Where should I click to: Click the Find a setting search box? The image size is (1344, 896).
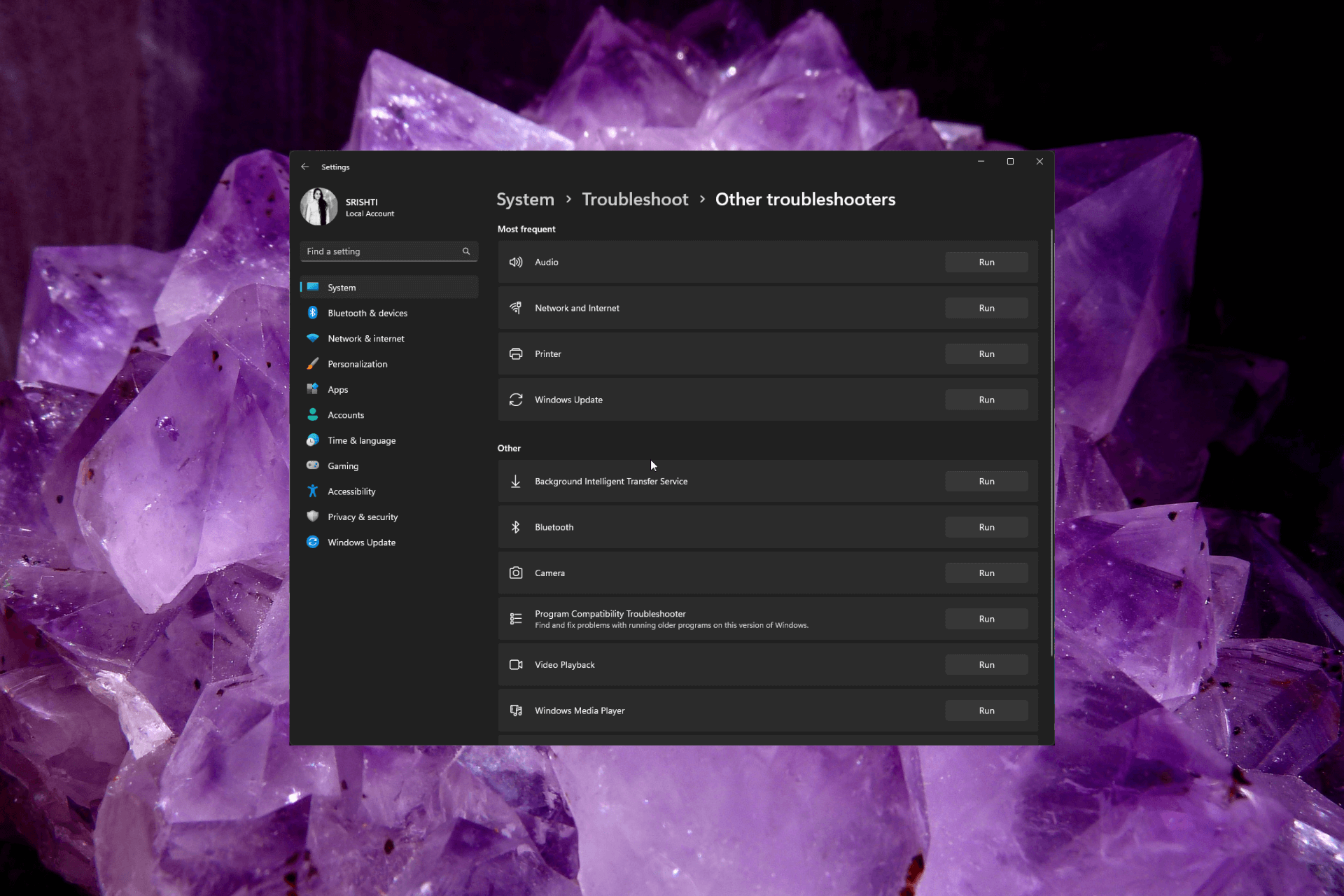[389, 251]
